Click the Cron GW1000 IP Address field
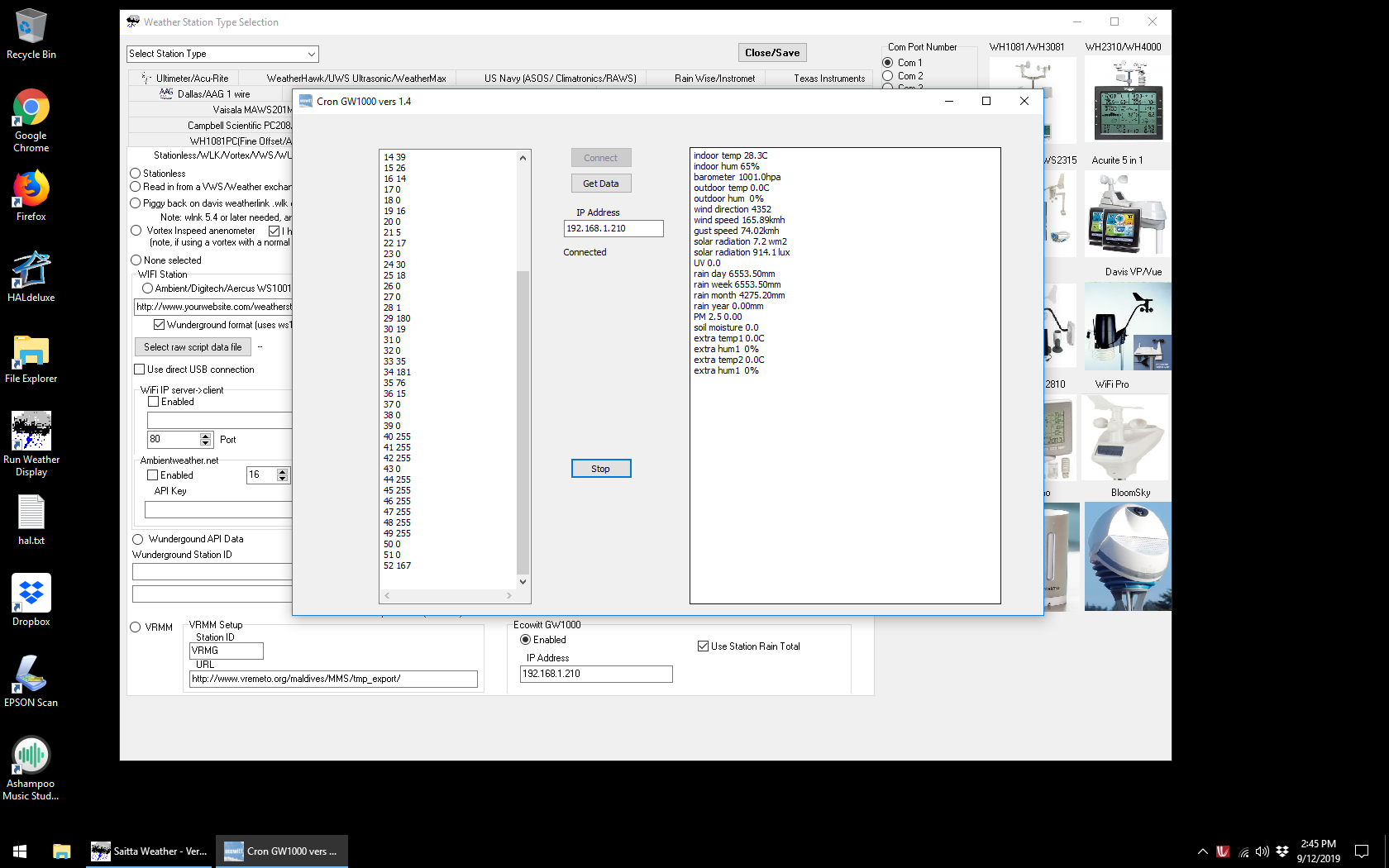Screen dimensions: 1389x868 pyautogui.click(x=613, y=228)
